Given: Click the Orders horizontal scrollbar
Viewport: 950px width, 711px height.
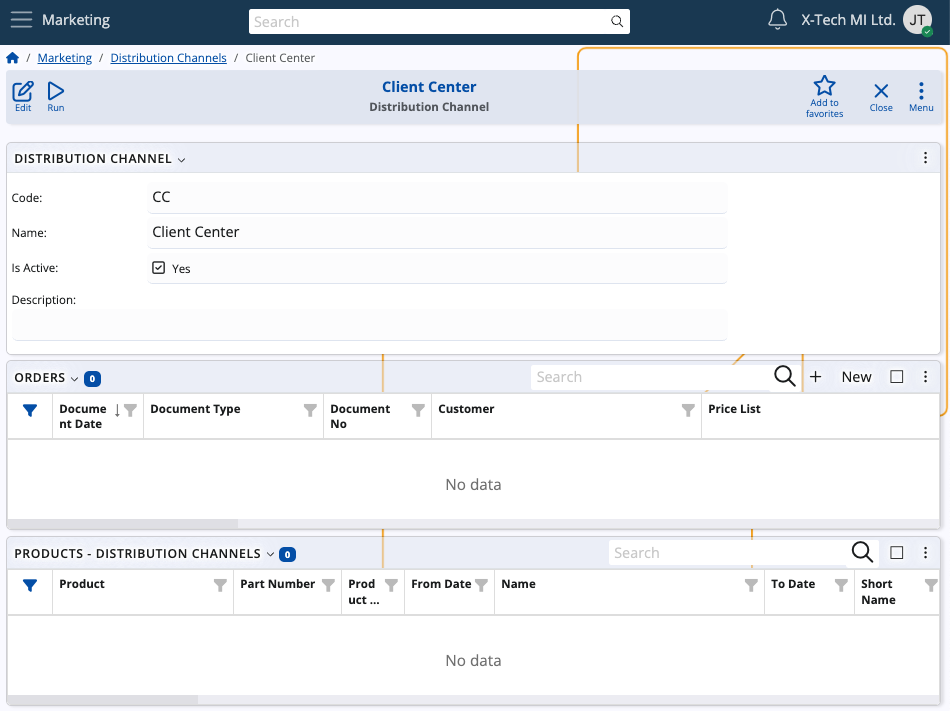Looking at the screenshot, I should pyautogui.click(x=123, y=523).
